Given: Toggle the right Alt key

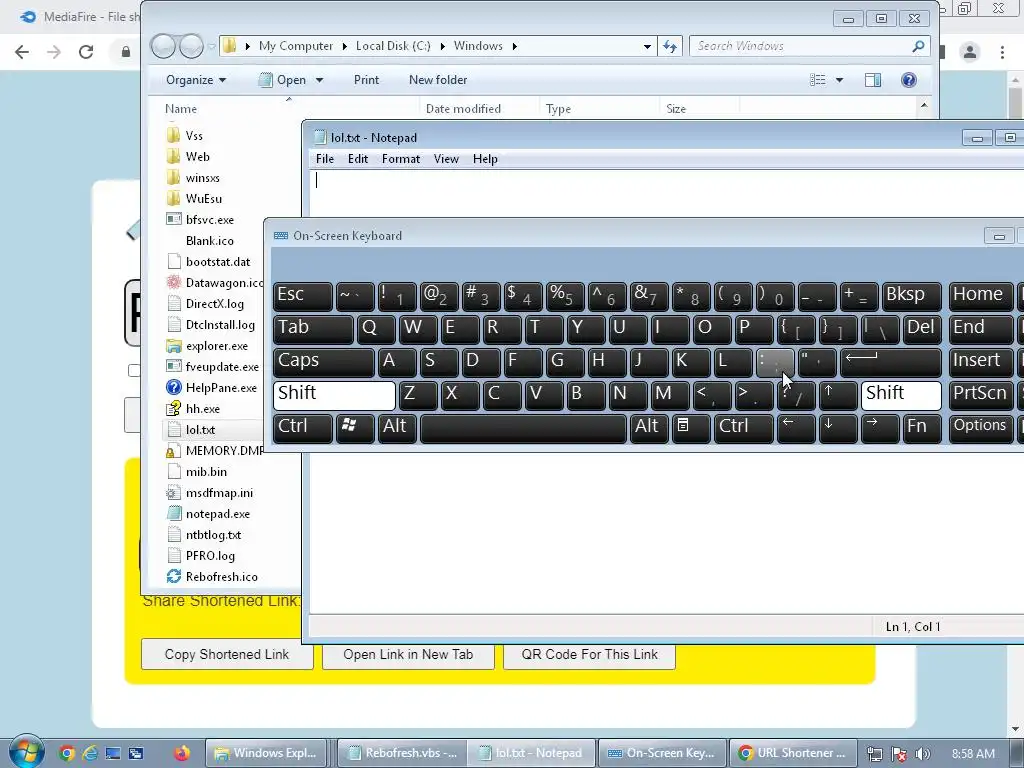Looking at the screenshot, I should point(649,427).
